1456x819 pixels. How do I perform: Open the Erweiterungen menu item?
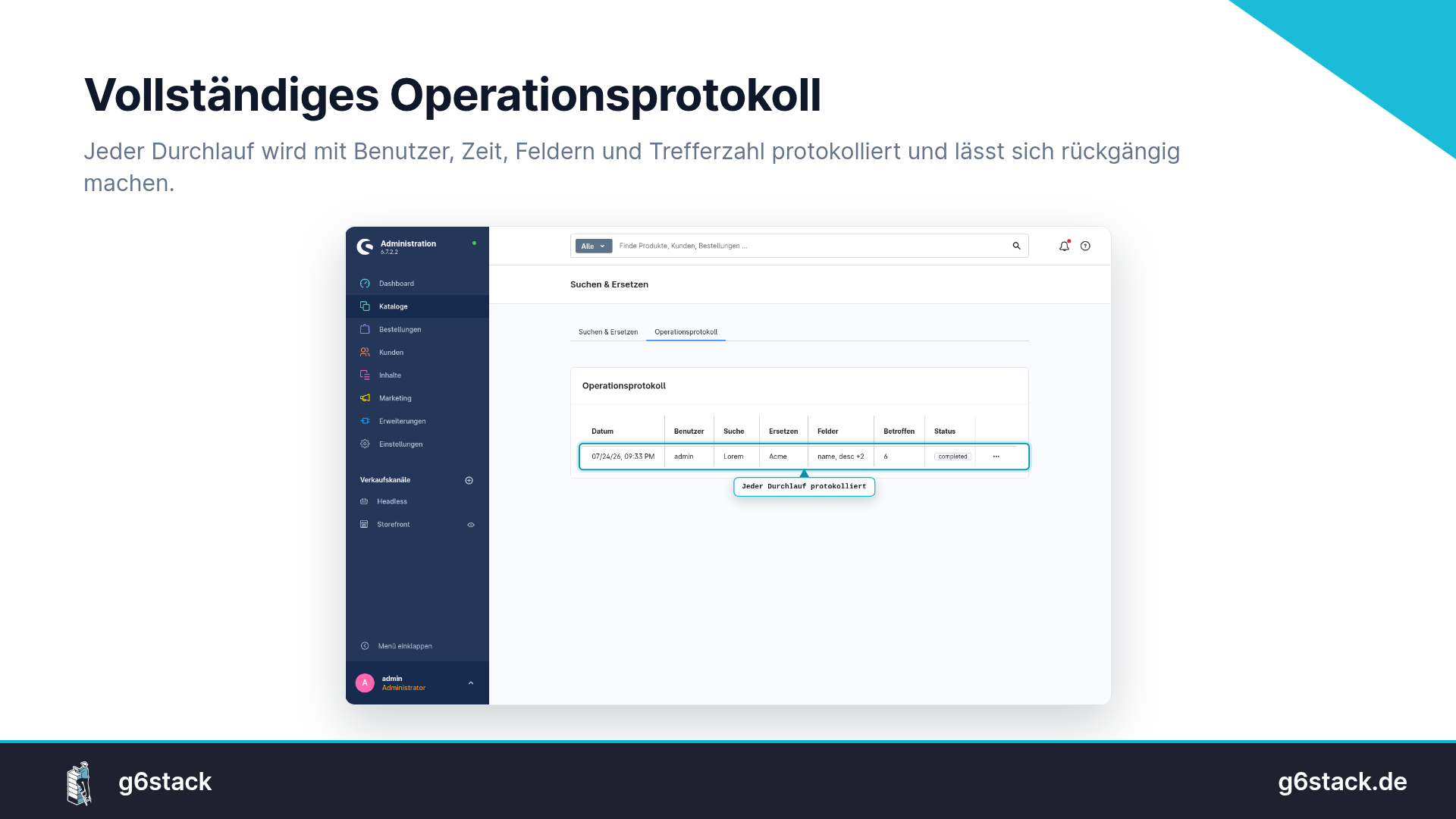click(x=417, y=421)
